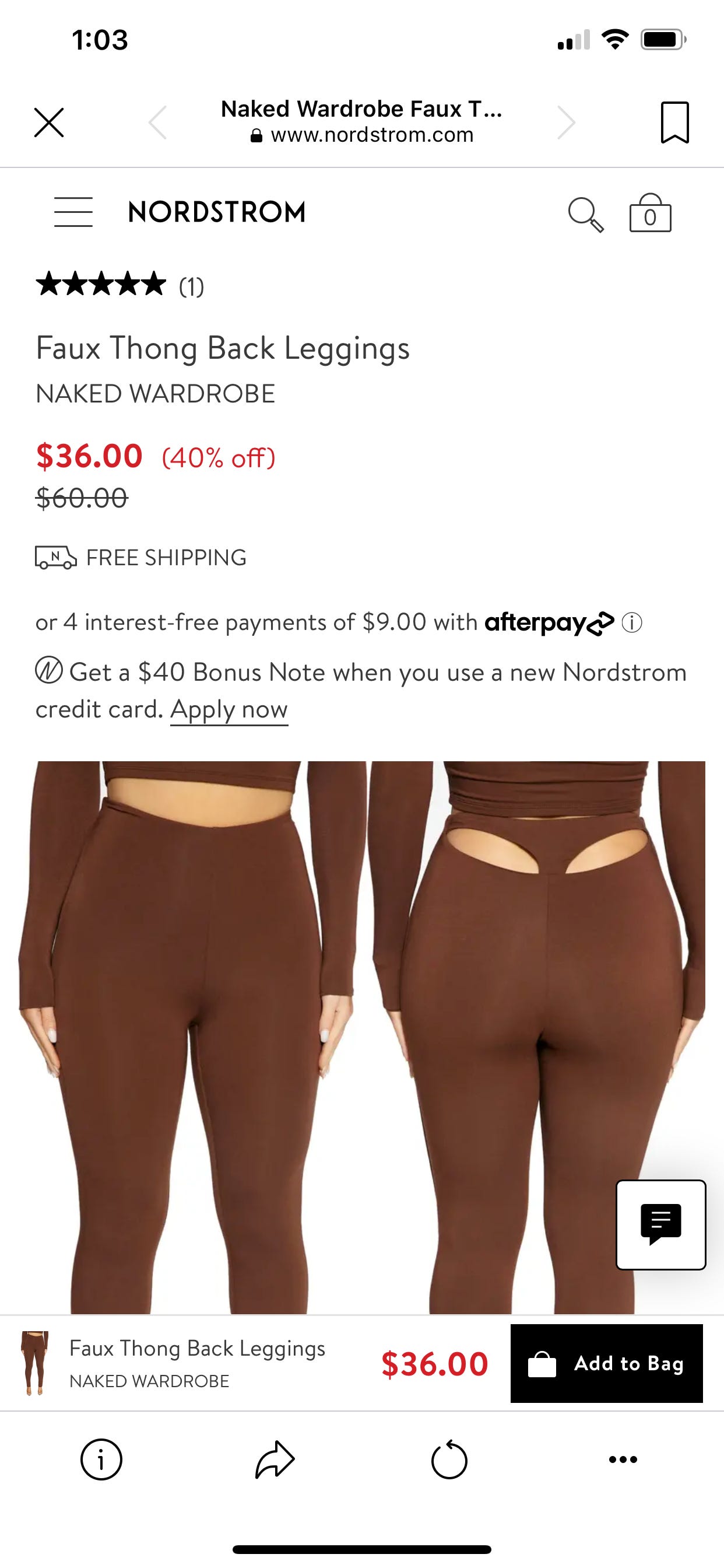Open the back view leggings photo
The image size is (724, 1568).
tap(537, 1037)
